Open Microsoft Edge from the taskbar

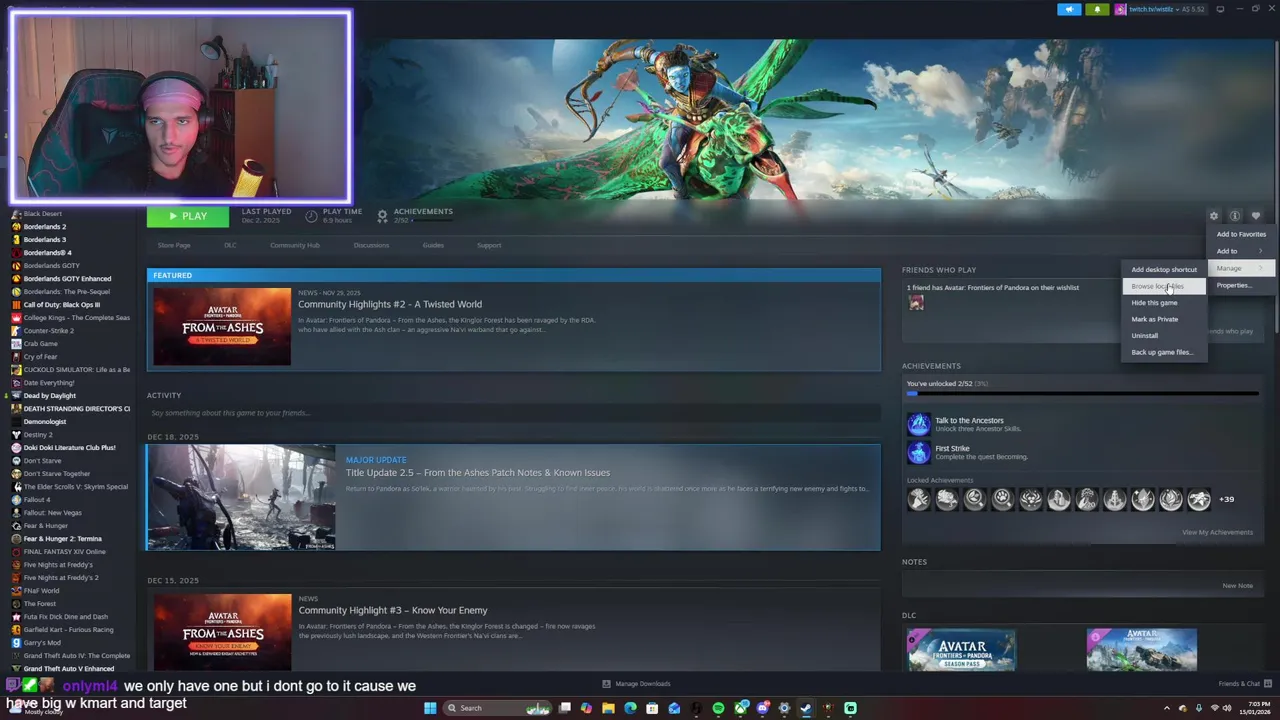click(630, 708)
